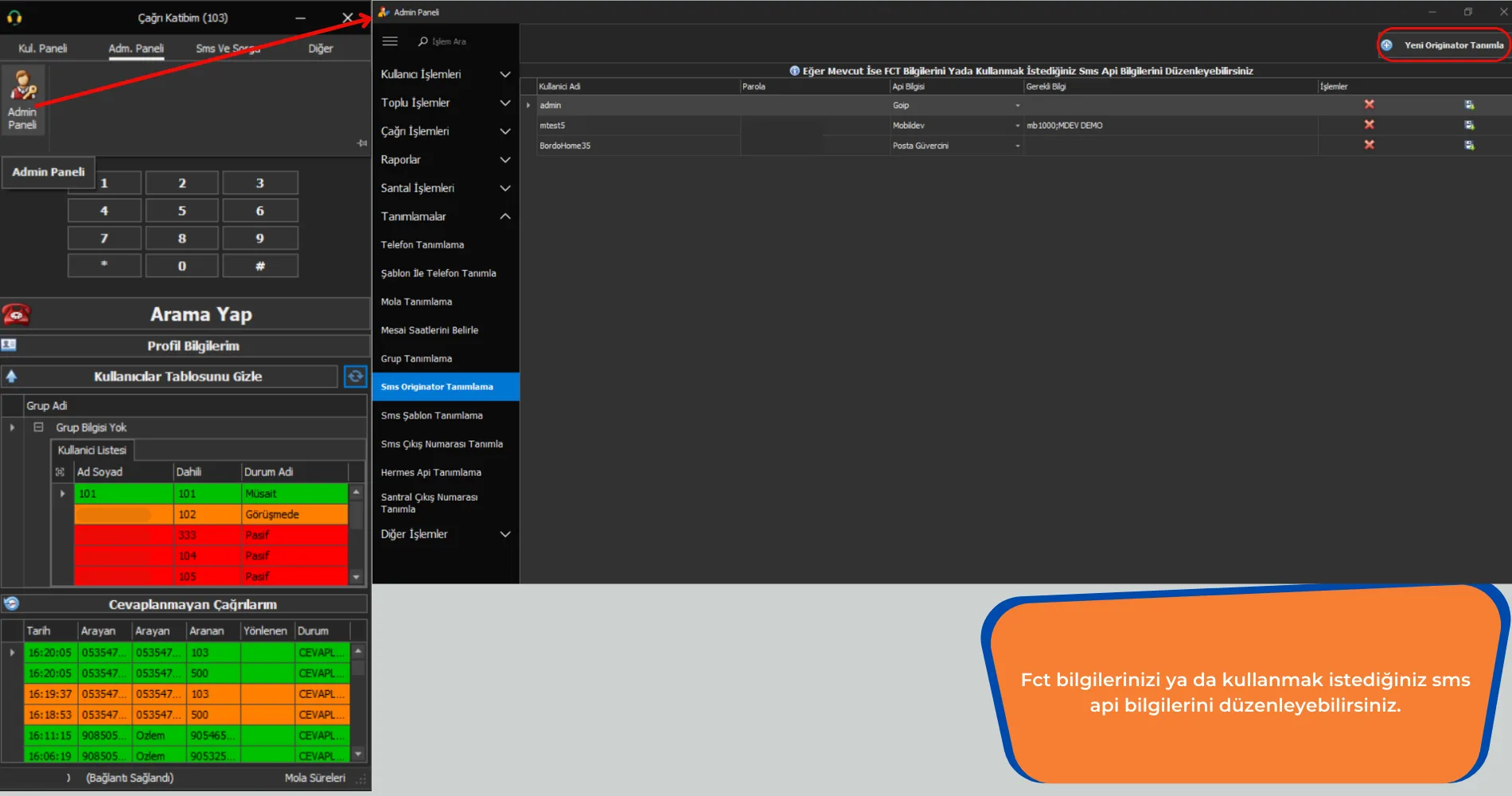This screenshot has width=1512, height=796.
Task: Click delete icon for admin row
Action: (1369, 104)
